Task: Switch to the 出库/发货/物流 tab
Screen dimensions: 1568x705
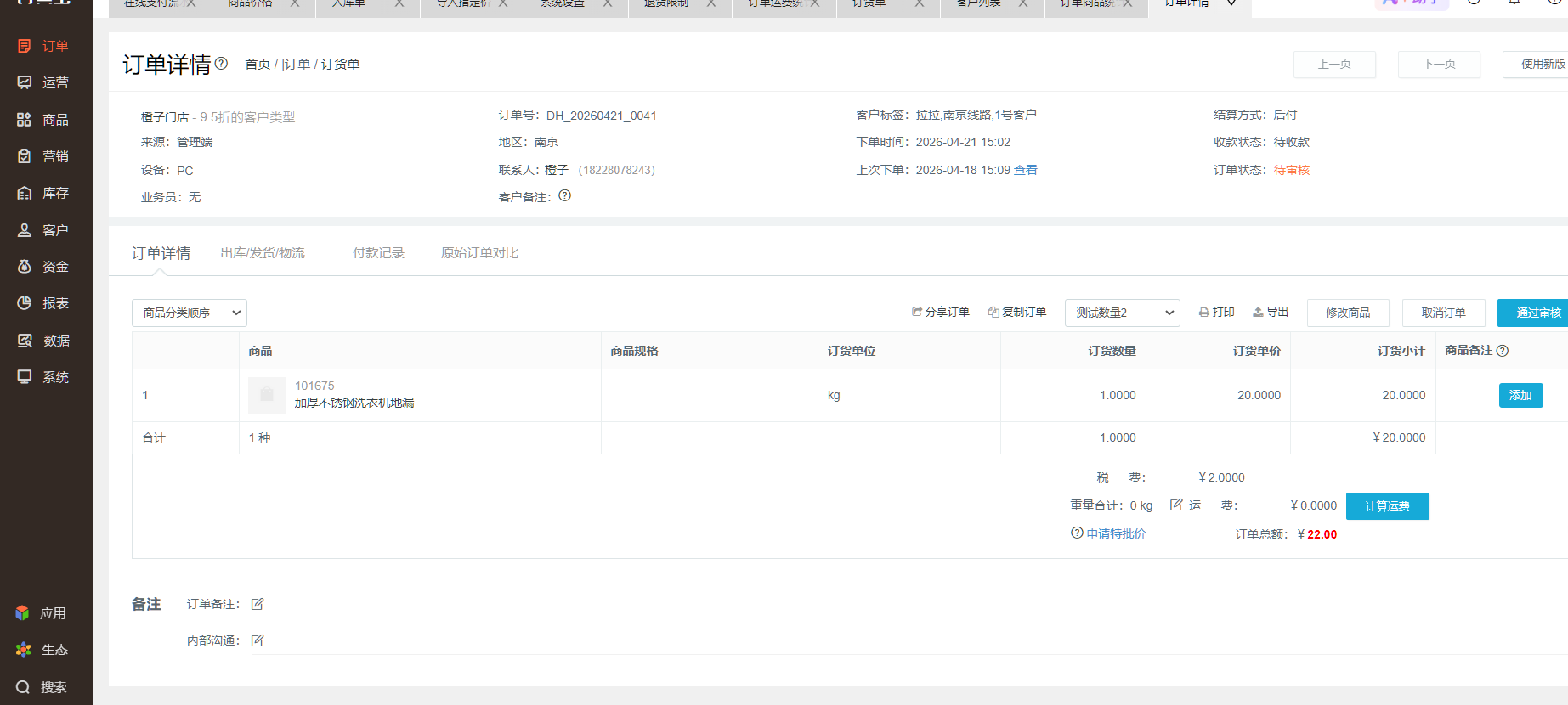Action: 263,253
